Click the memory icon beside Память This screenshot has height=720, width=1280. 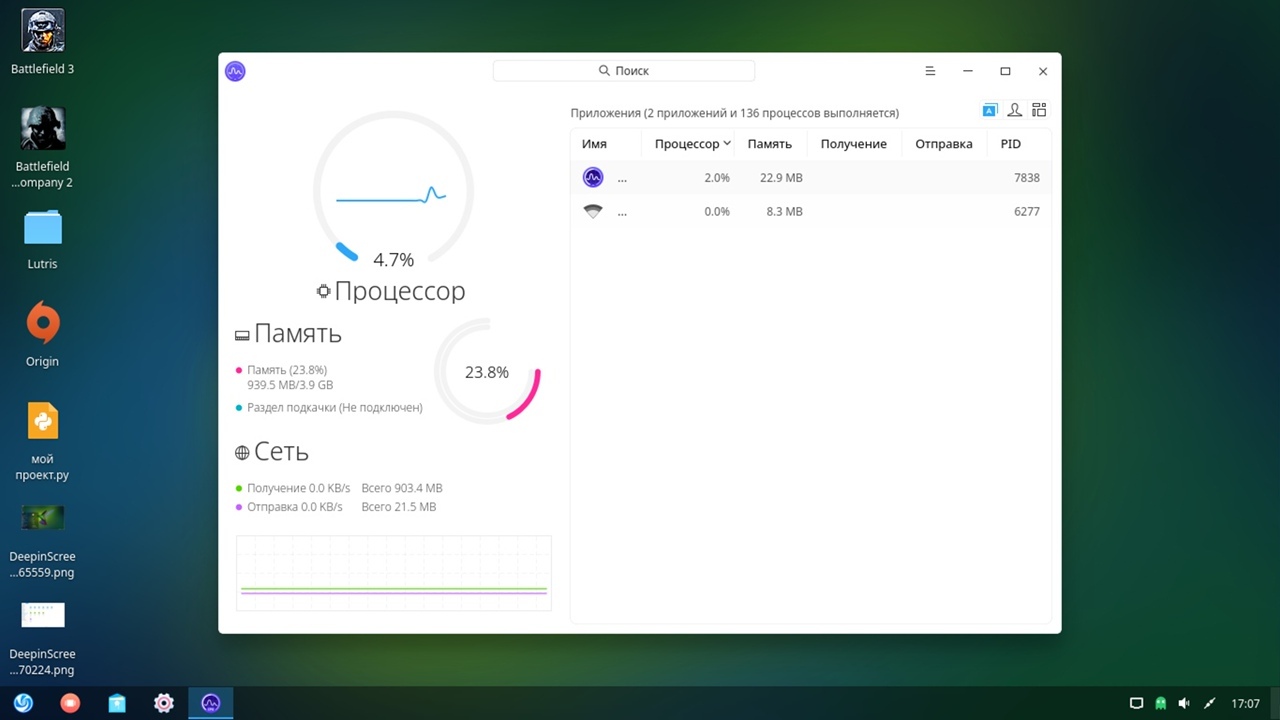pyautogui.click(x=242, y=335)
